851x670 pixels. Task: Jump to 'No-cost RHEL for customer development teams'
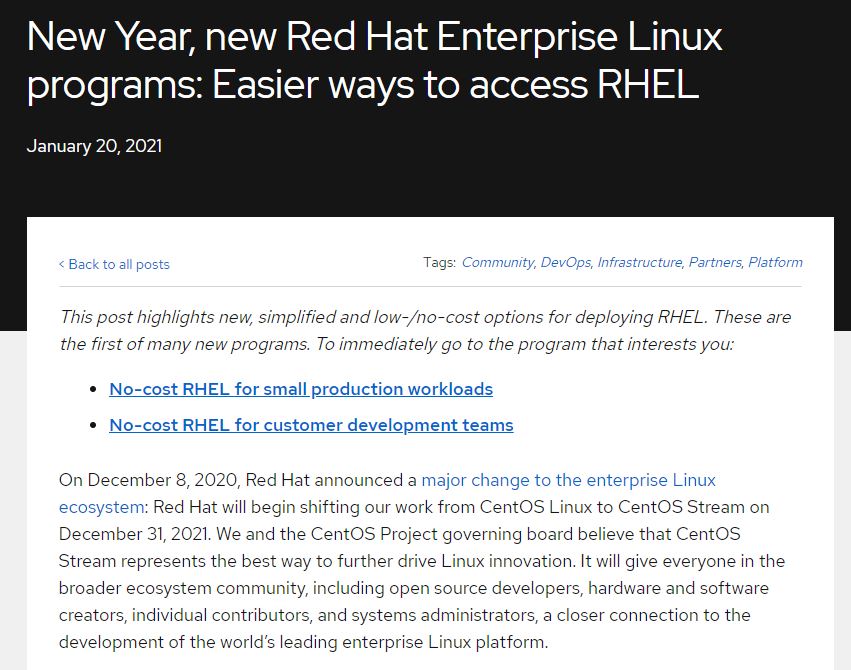pyautogui.click(x=311, y=425)
